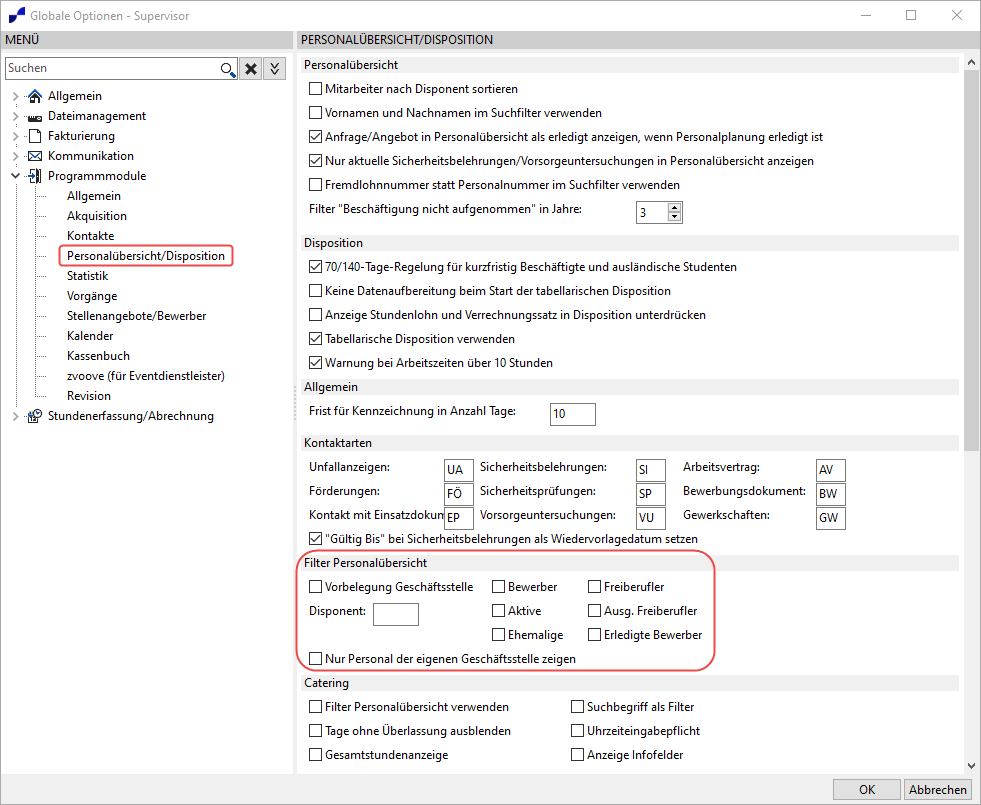Toggle the 70/140-Tage-Regelung checkbox
Viewport: 981px width, 805px height.
pyautogui.click(x=315, y=266)
